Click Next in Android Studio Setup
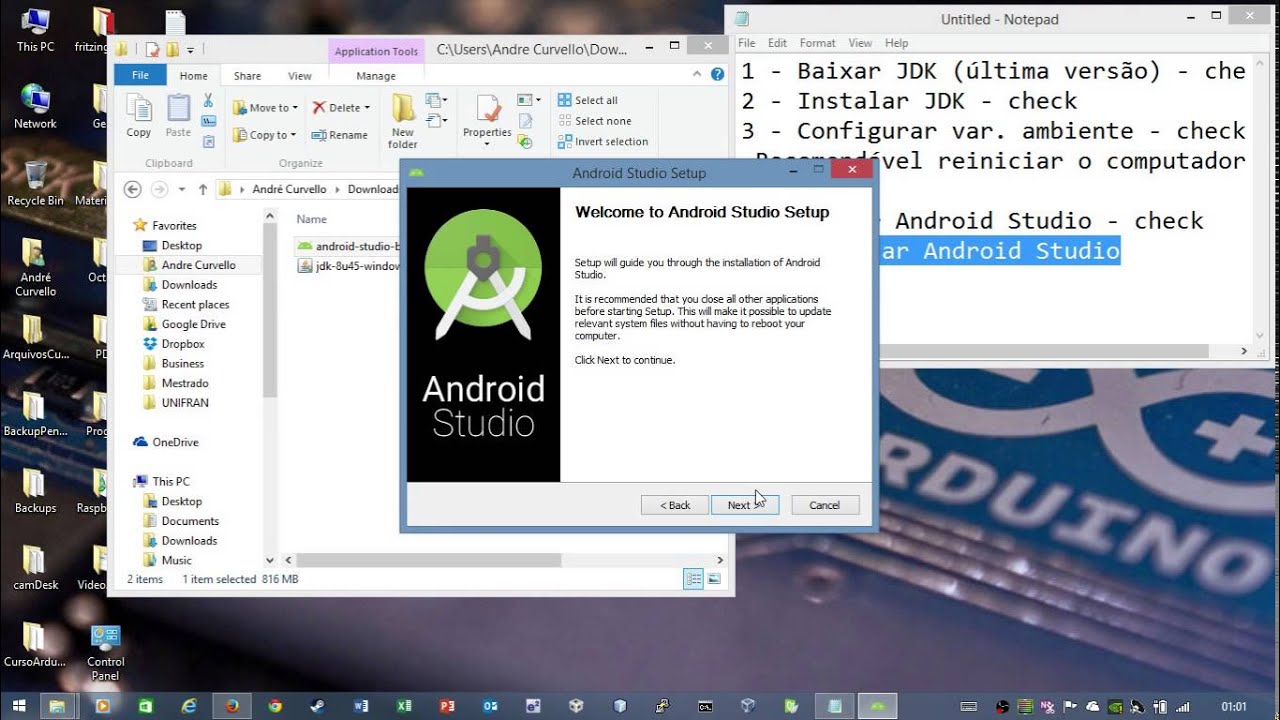 point(745,505)
